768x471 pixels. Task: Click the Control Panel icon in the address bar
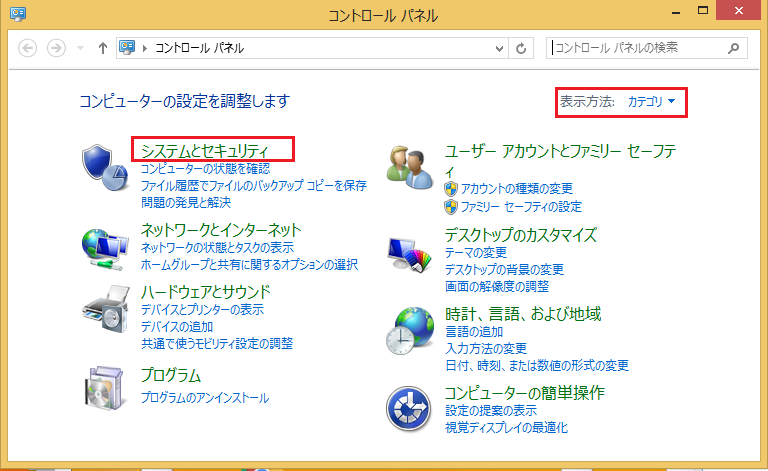point(127,47)
